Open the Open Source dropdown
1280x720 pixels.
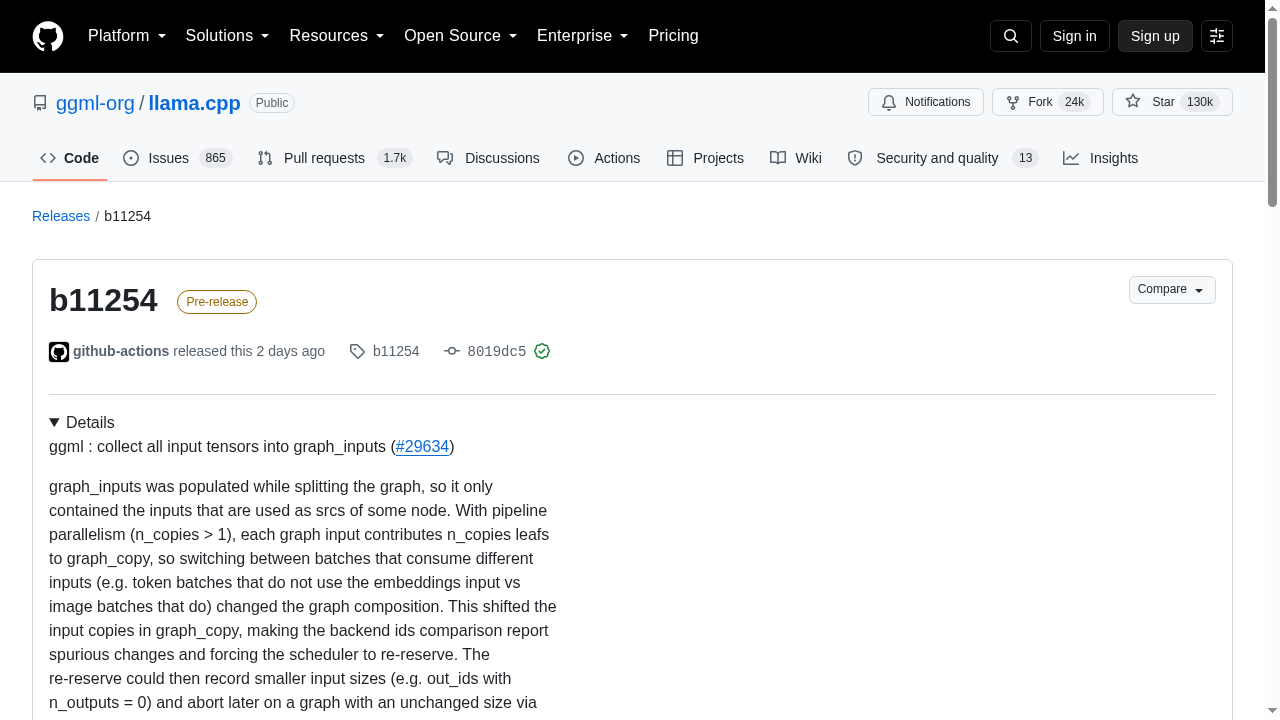click(x=461, y=36)
